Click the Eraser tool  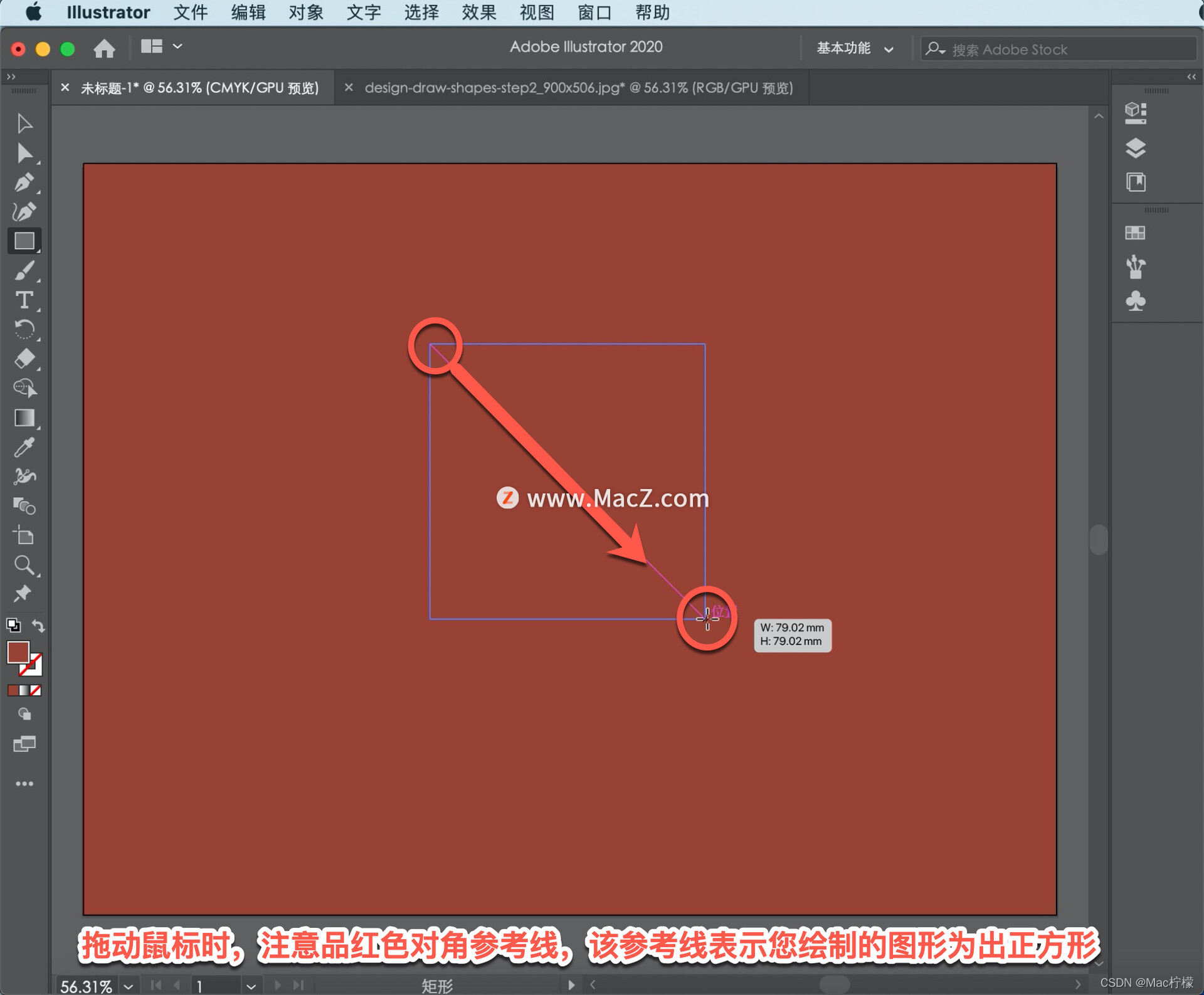tap(24, 359)
